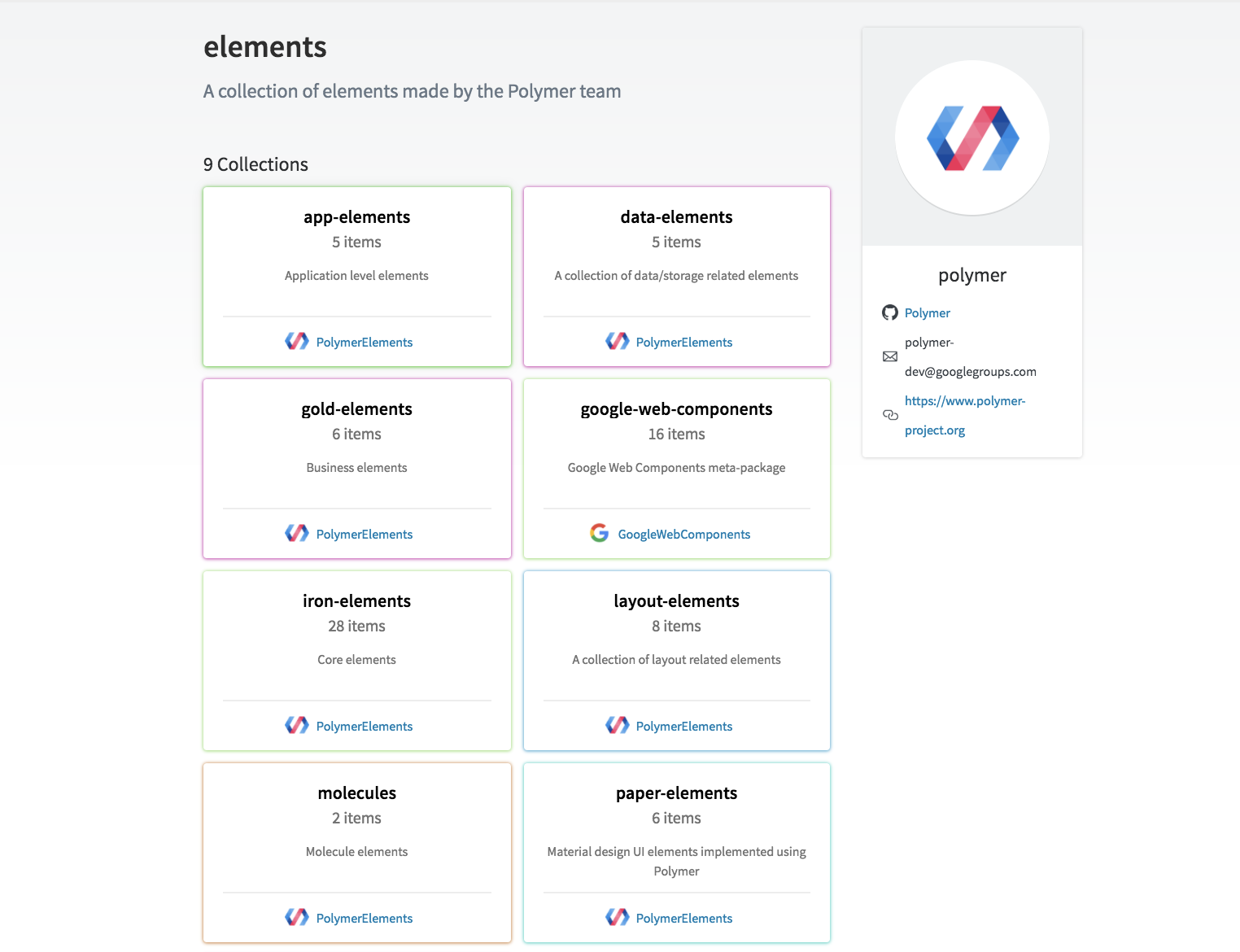Follow PolymerElements link in gold-elements card

click(365, 535)
